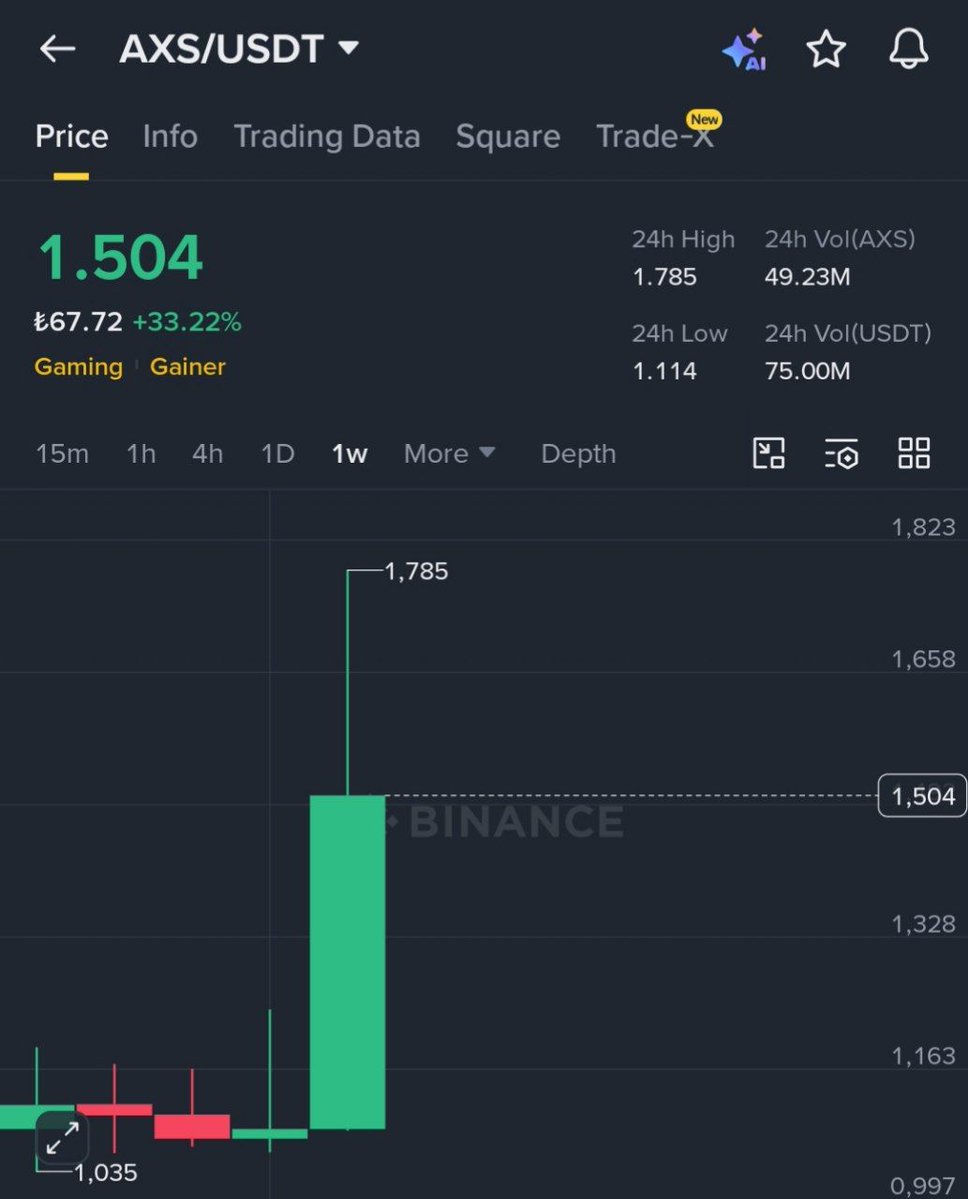Tap the 24h Vol(USDT) value 75.00M
Screen dimensions: 968x1199
click(807, 371)
